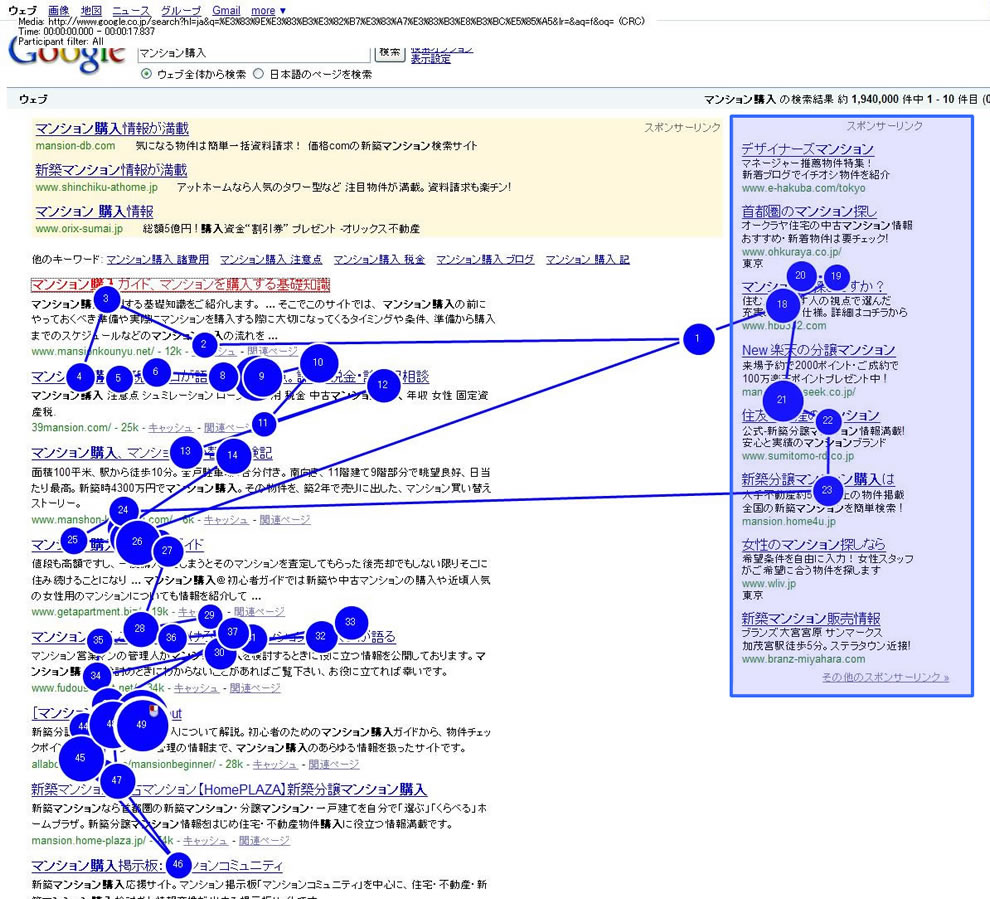Expand the more ▼ menu
The height and width of the screenshot is (899, 990).
pyautogui.click(x=268, y=11)
